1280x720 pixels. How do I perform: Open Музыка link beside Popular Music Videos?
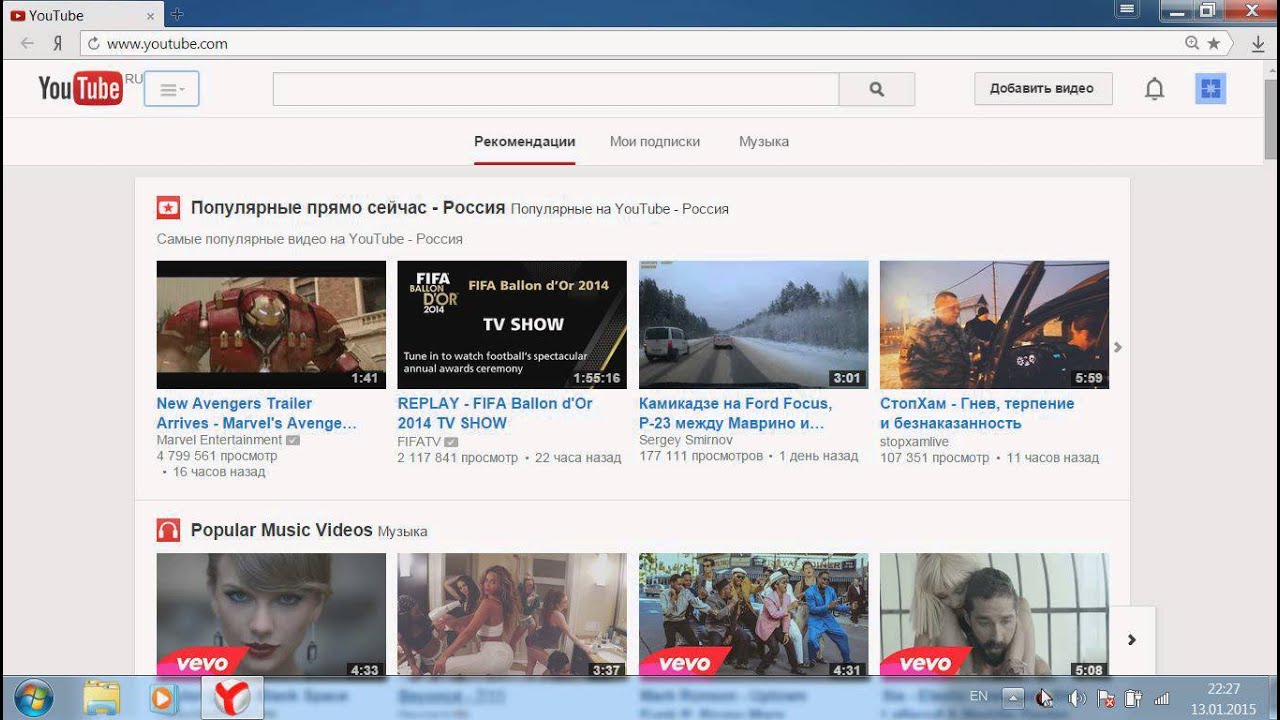tap(402, 532)
